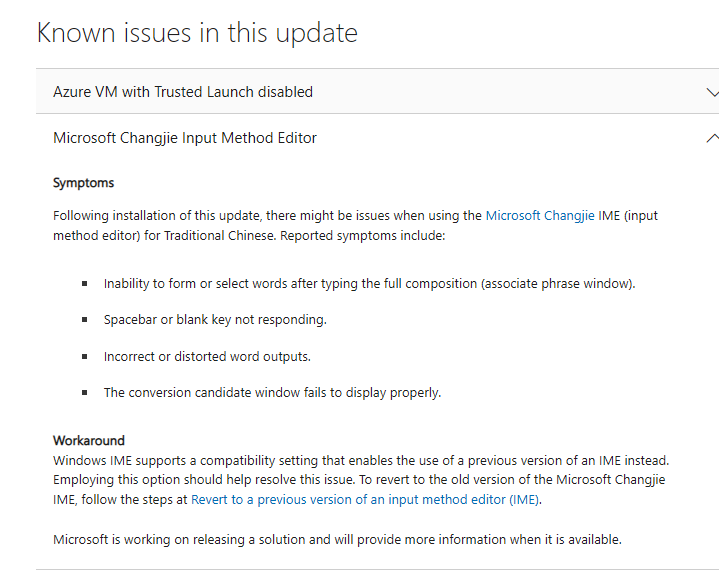This screenshot has height=585, width=720.
Task: Collapse the Microsoft Changjie section chevron
Action: (x=713, y=138)
